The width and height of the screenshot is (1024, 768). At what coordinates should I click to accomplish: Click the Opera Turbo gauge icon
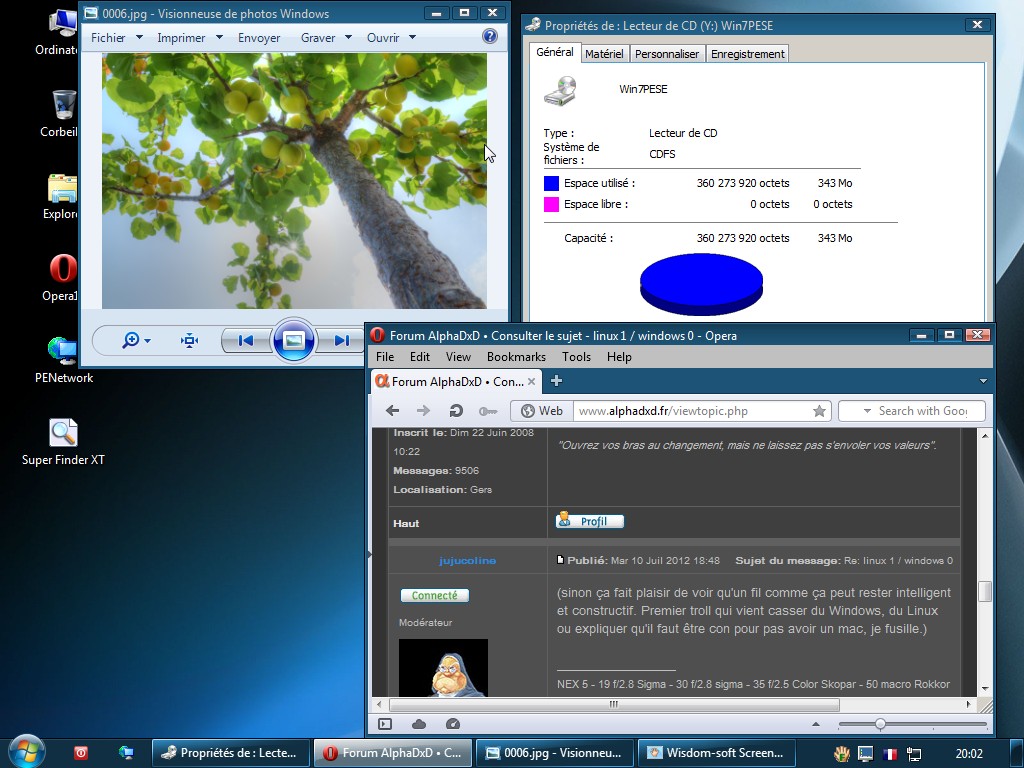(x=453, y=724)
